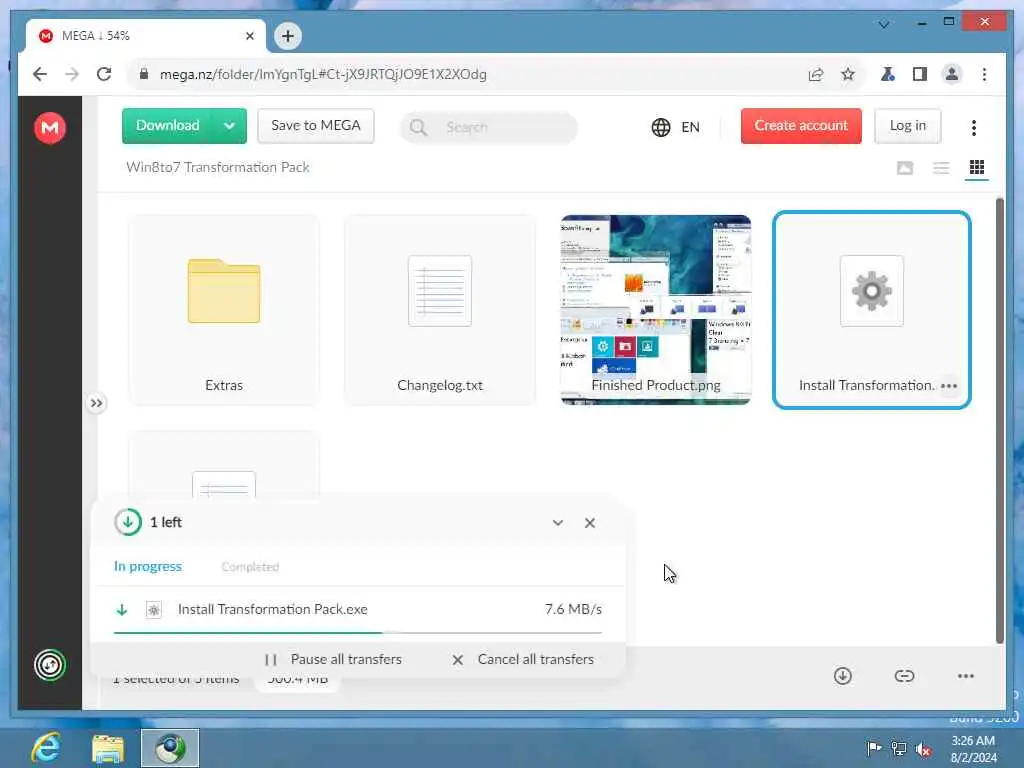Screen dimensions: 1024x768
Task: Click the muted volume tray icon
Action: pyautogui.click(x=923, y=748)
